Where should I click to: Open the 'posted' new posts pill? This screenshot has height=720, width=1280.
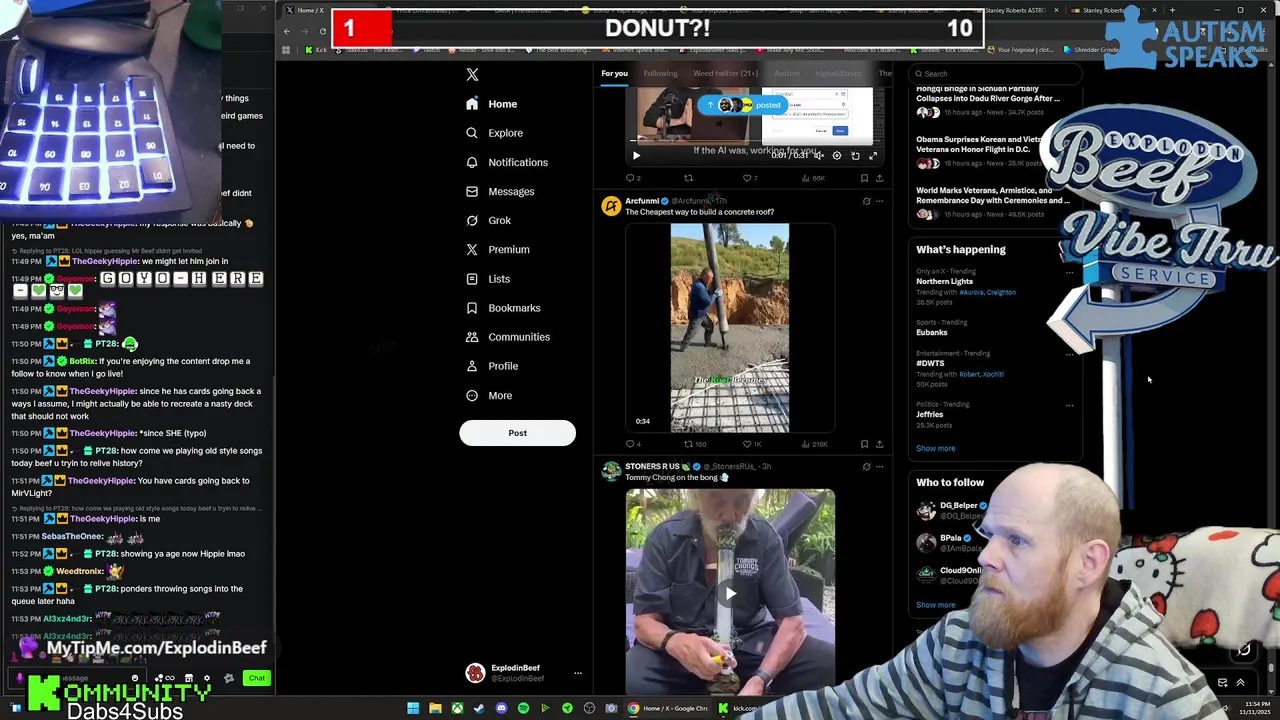[741, 105]
